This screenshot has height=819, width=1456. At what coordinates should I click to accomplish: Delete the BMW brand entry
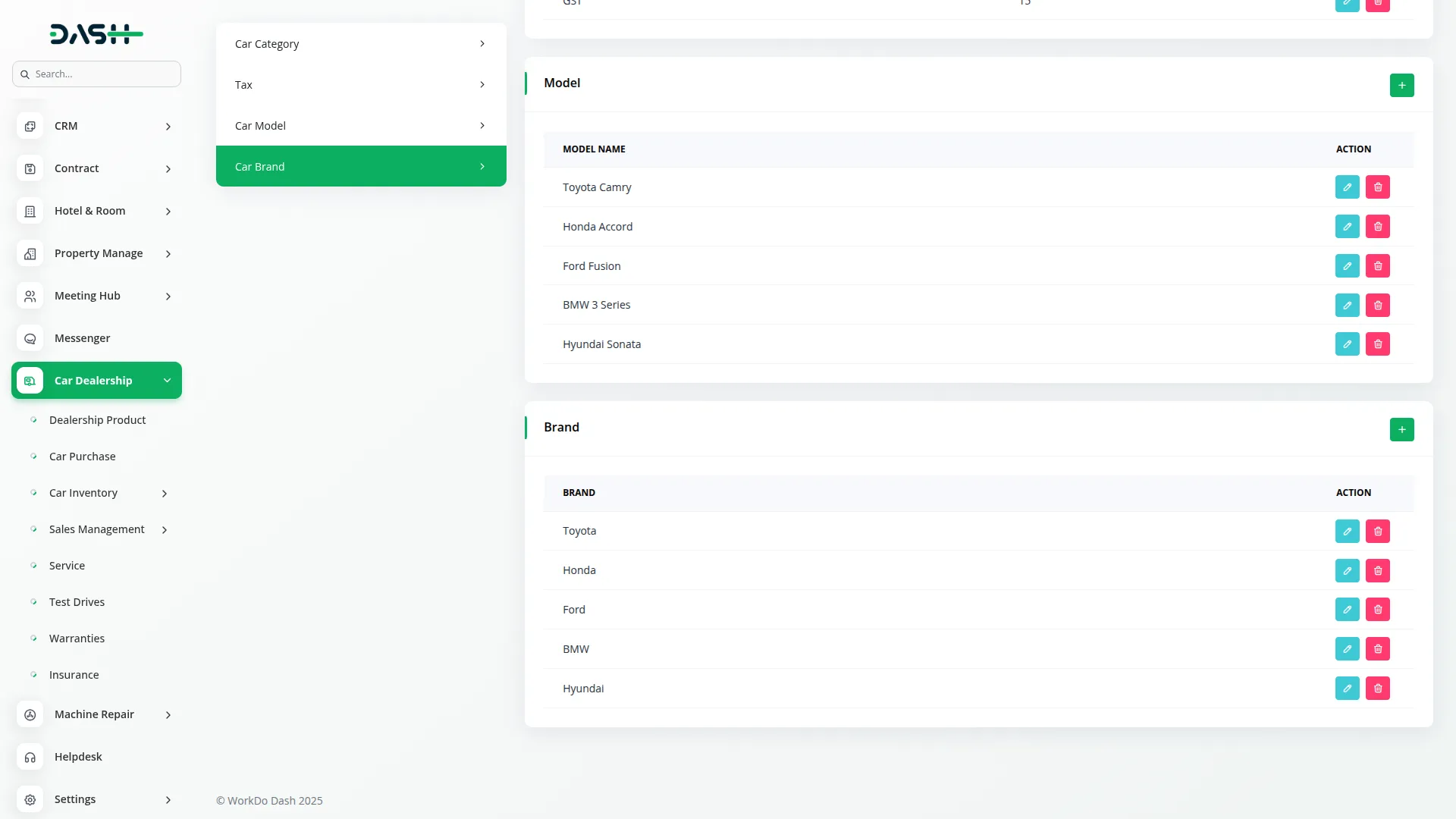(1377, 649)
